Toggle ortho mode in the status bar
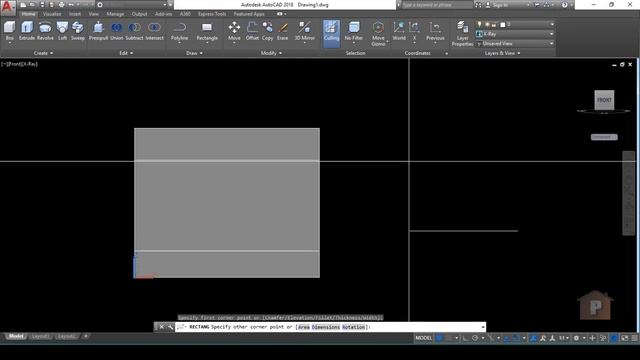The image size is (640, 360). click(x=466, y=338)
